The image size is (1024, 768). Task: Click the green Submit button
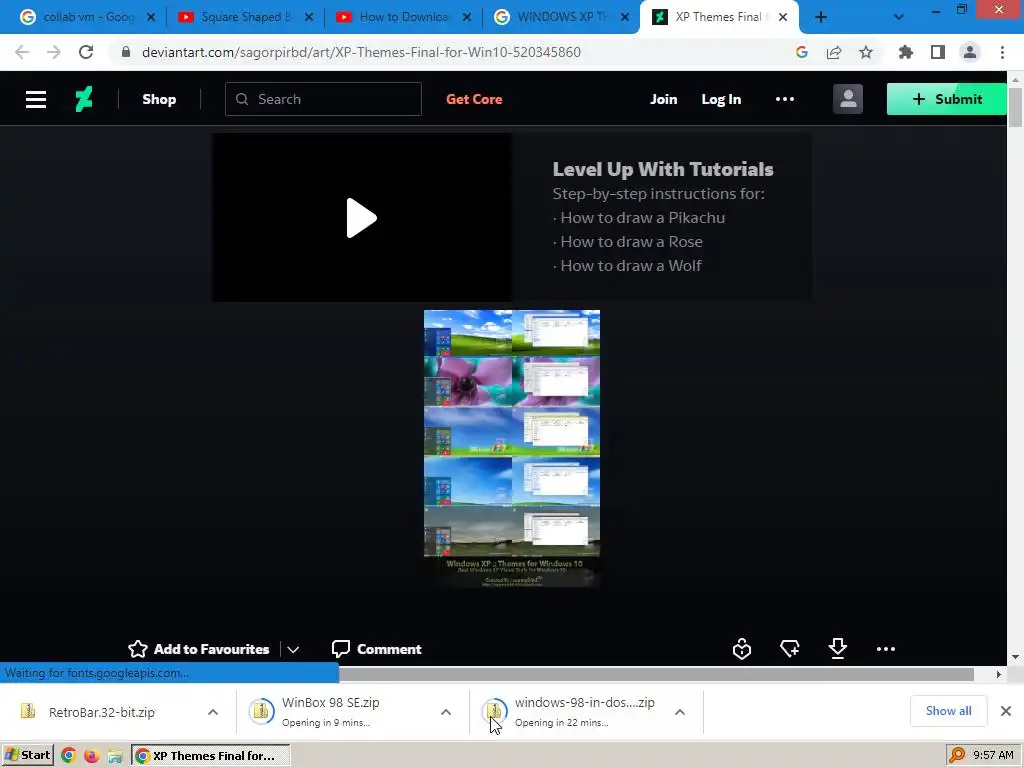click(947, 99)
